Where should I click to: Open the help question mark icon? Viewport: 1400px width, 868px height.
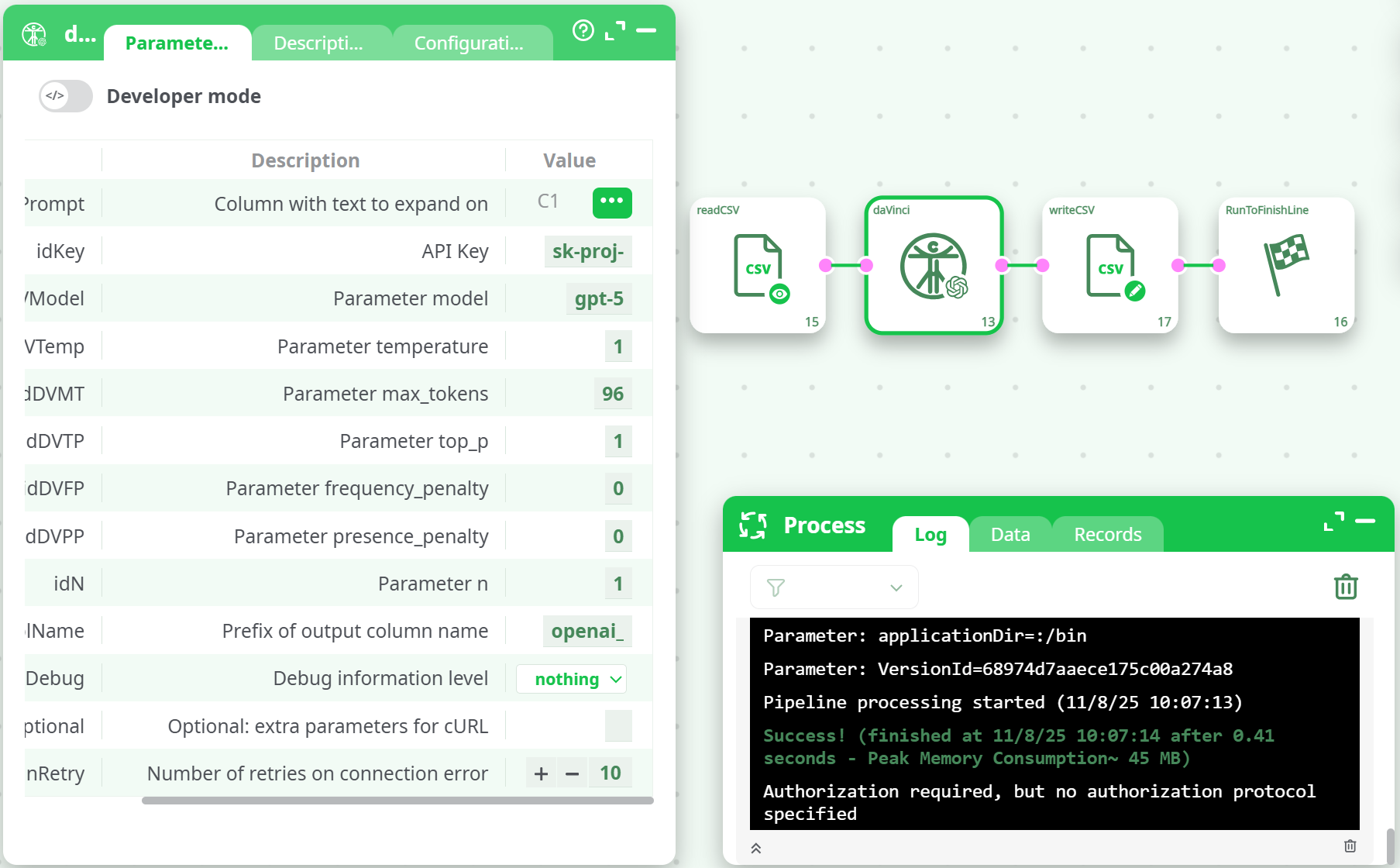(583, 31)
